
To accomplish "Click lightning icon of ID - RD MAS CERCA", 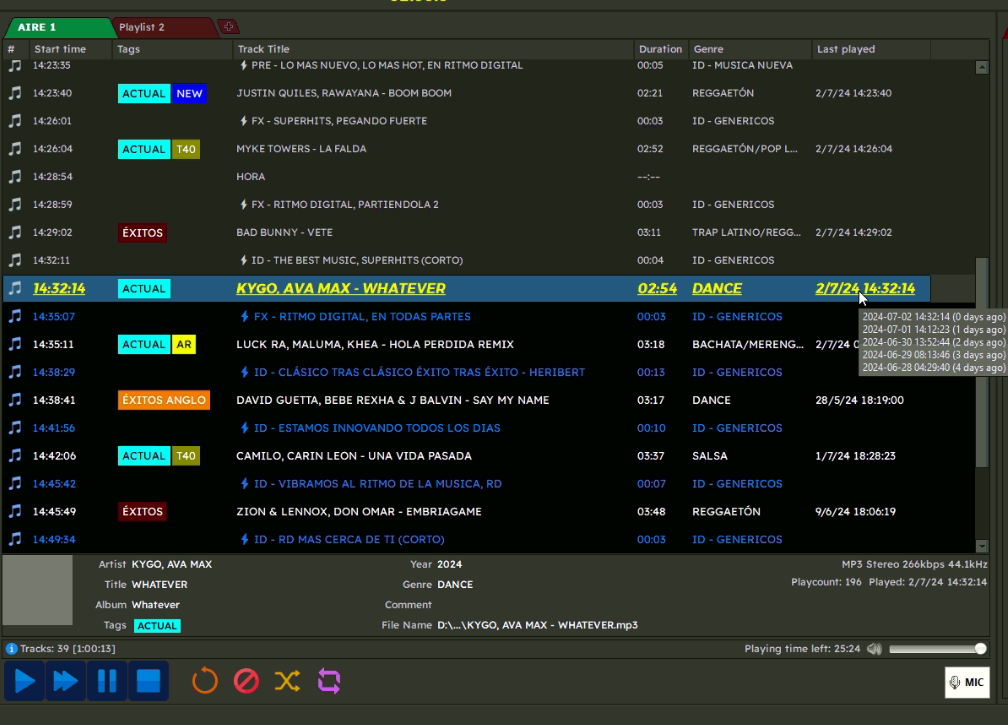I will click(244, 539).
